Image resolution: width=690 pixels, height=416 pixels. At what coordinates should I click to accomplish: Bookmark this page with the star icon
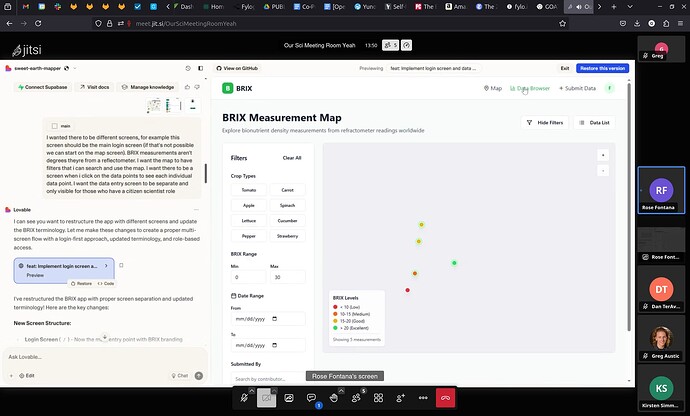(x=562, y=23)
